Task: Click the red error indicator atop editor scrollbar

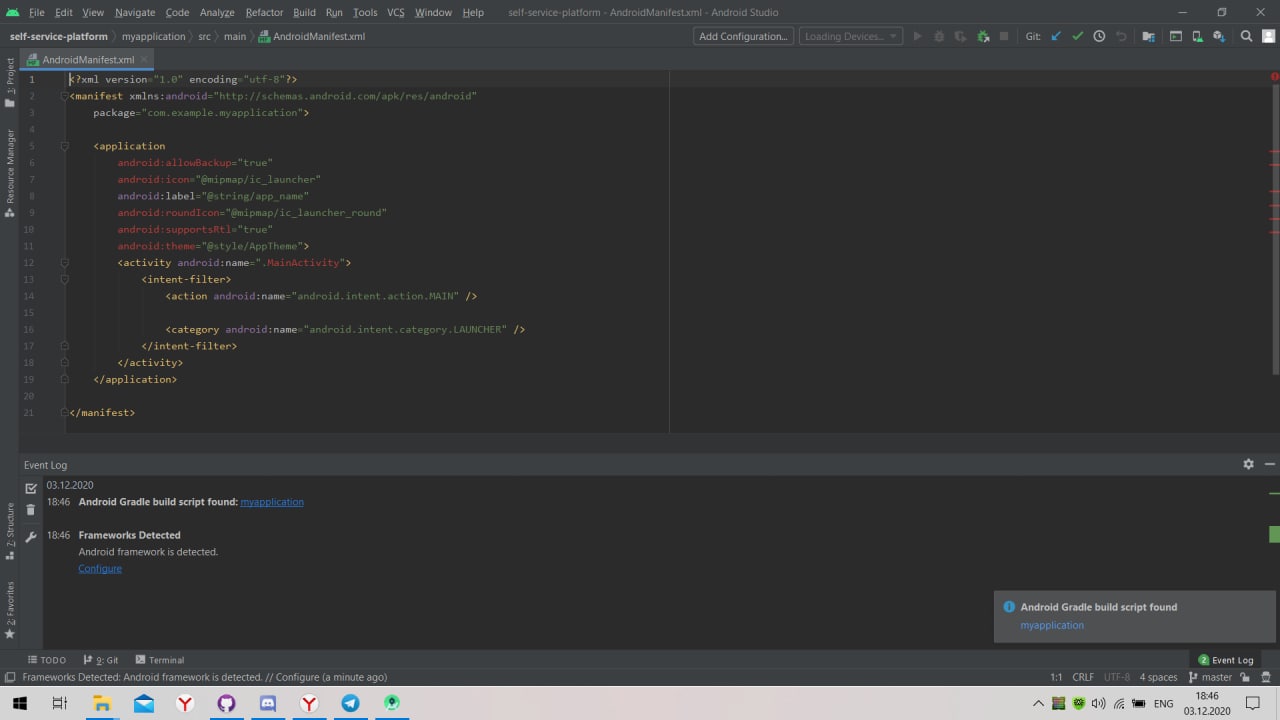Action: (1274, 76)
